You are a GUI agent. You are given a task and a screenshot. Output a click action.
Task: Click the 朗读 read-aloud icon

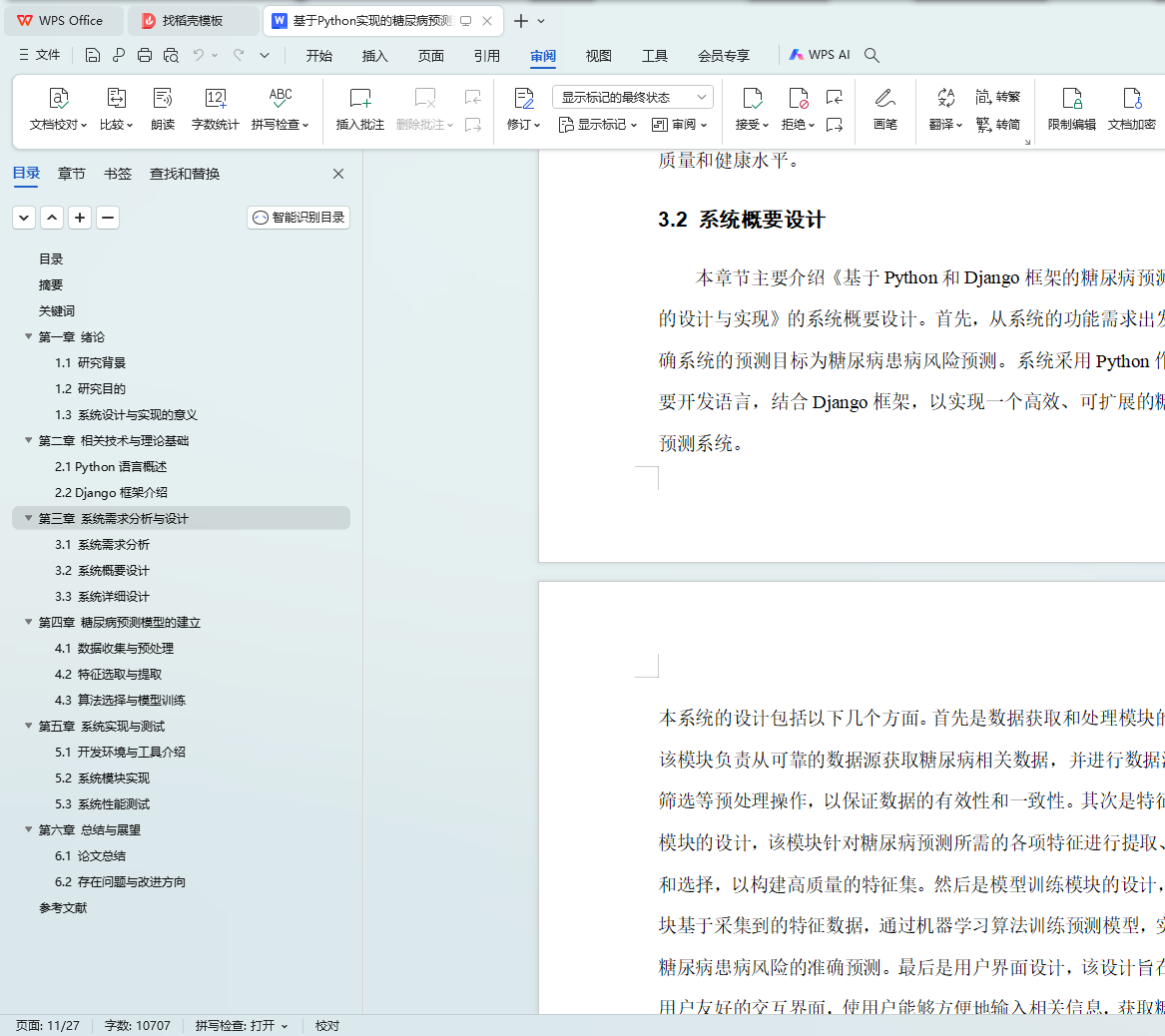coord(163,98)
